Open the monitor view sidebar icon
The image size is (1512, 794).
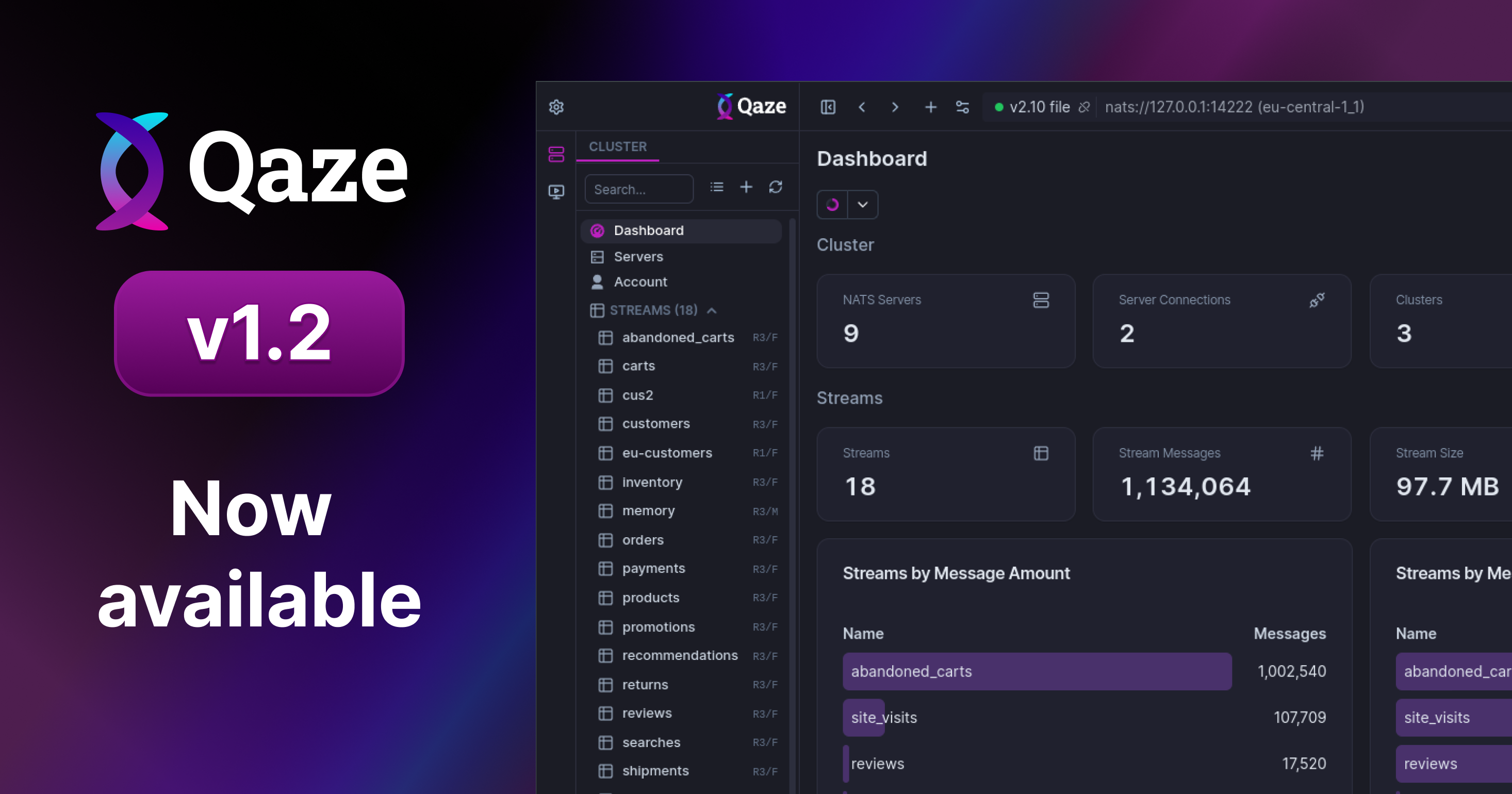556,192
